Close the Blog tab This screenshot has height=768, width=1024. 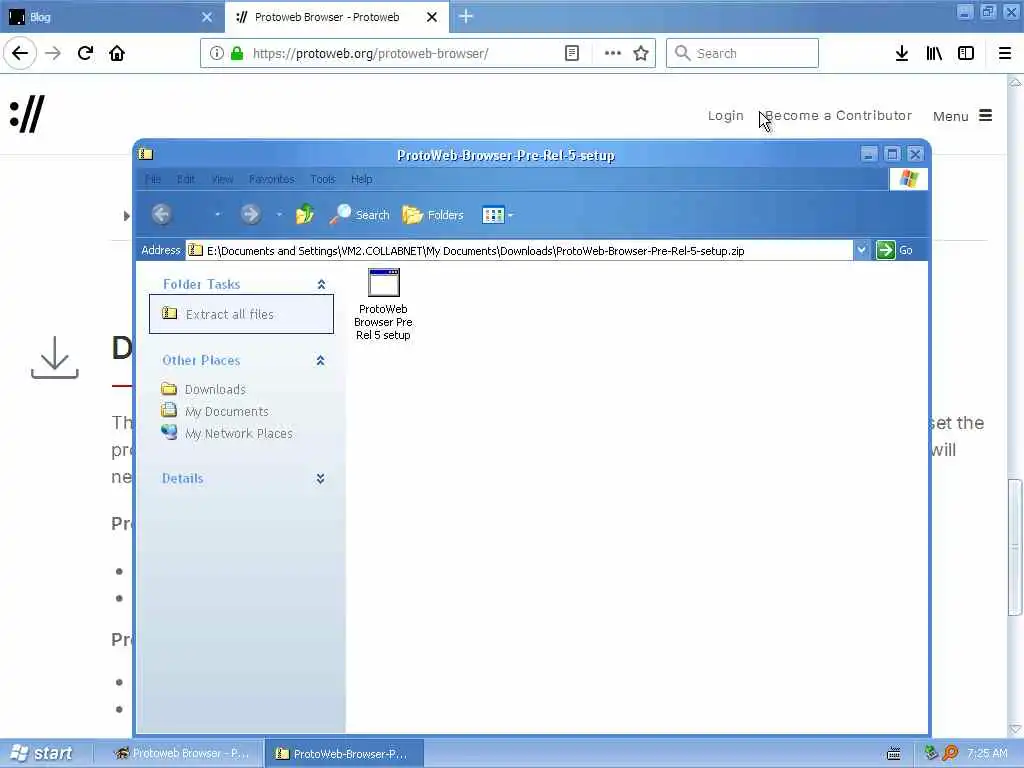point(207,17)
